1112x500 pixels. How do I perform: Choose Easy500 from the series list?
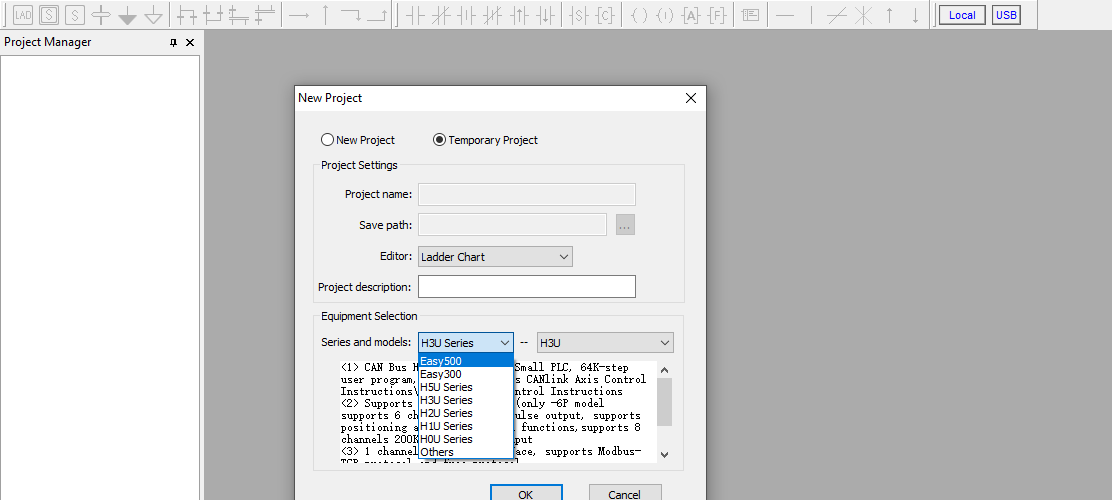tap(466, 361)
